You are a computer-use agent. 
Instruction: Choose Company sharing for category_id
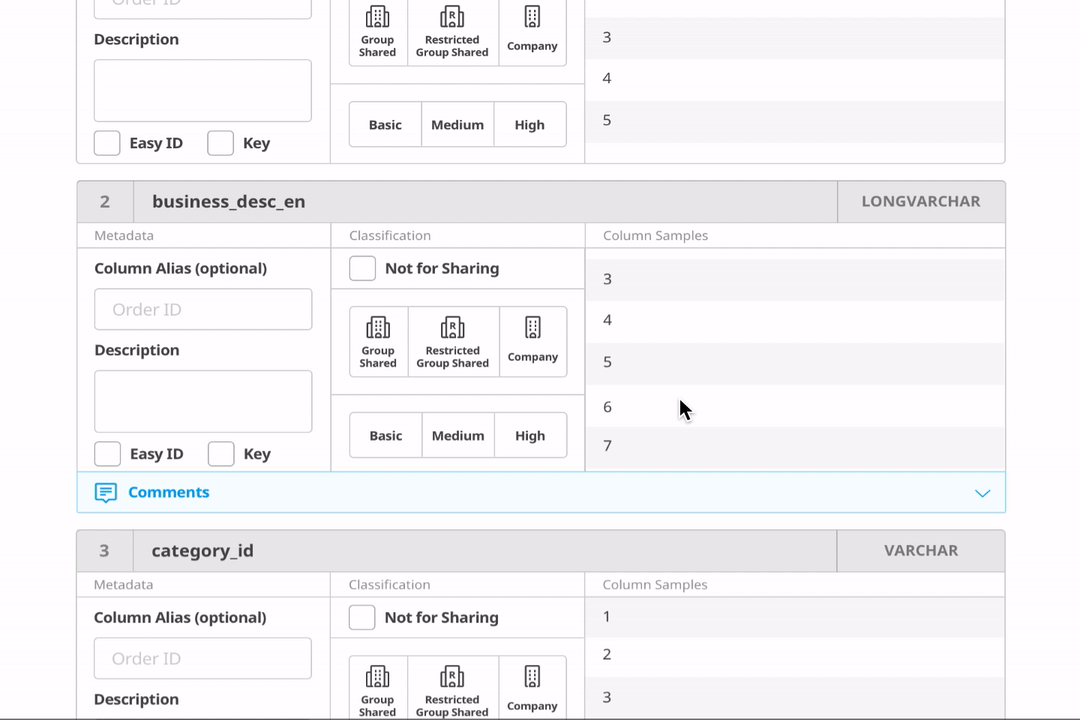532,690
